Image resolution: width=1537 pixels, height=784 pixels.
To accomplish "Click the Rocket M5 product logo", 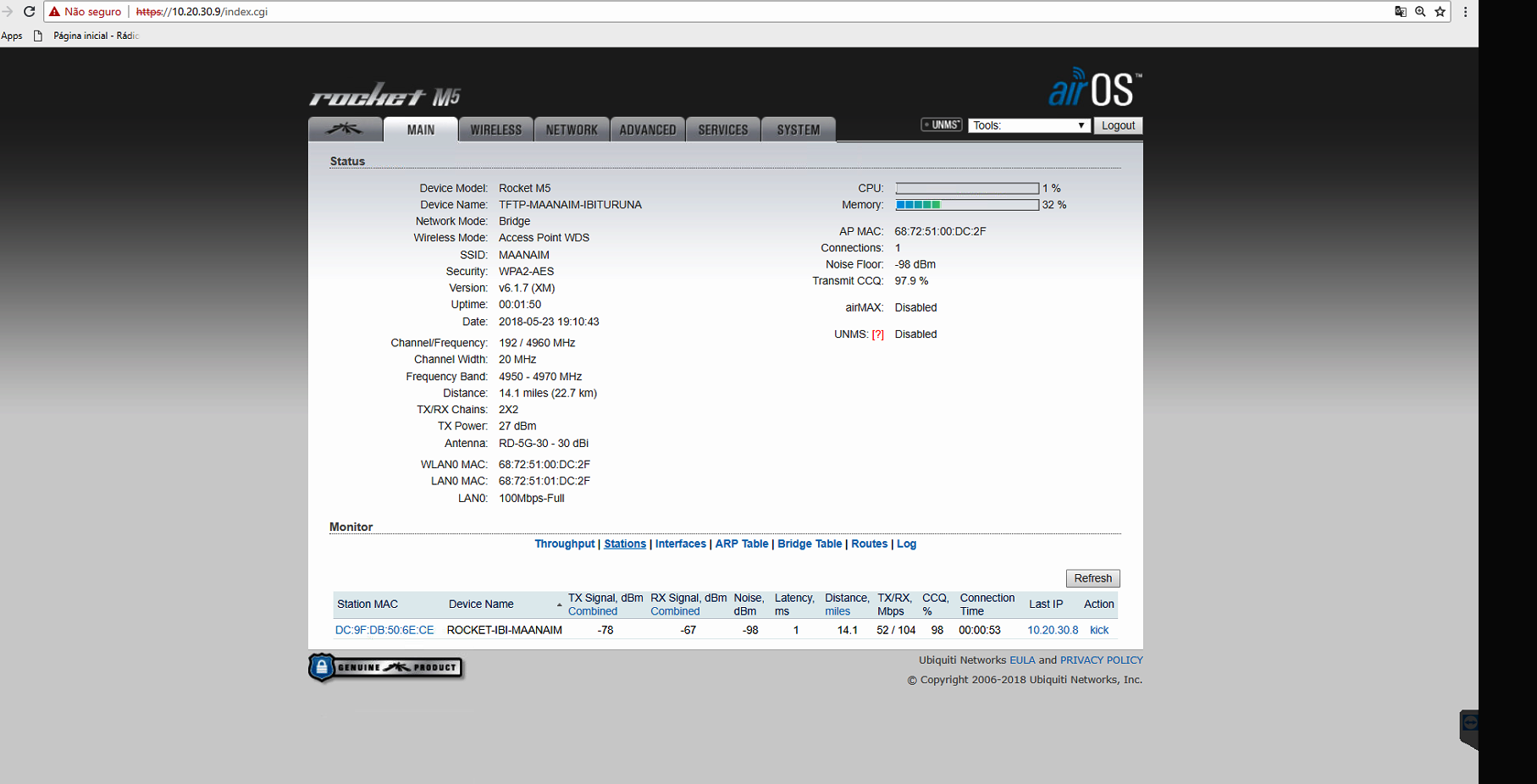I will point(385,95).
